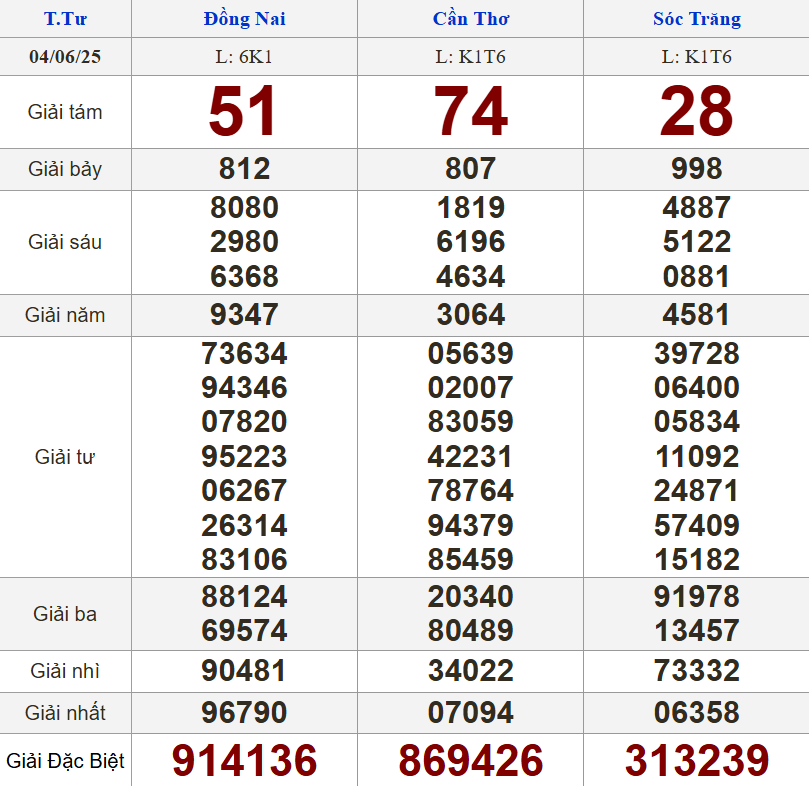The height and width of the screenshot is (786, 809).
Task: Click the Giải tám row label
Action: pos(65,112)
